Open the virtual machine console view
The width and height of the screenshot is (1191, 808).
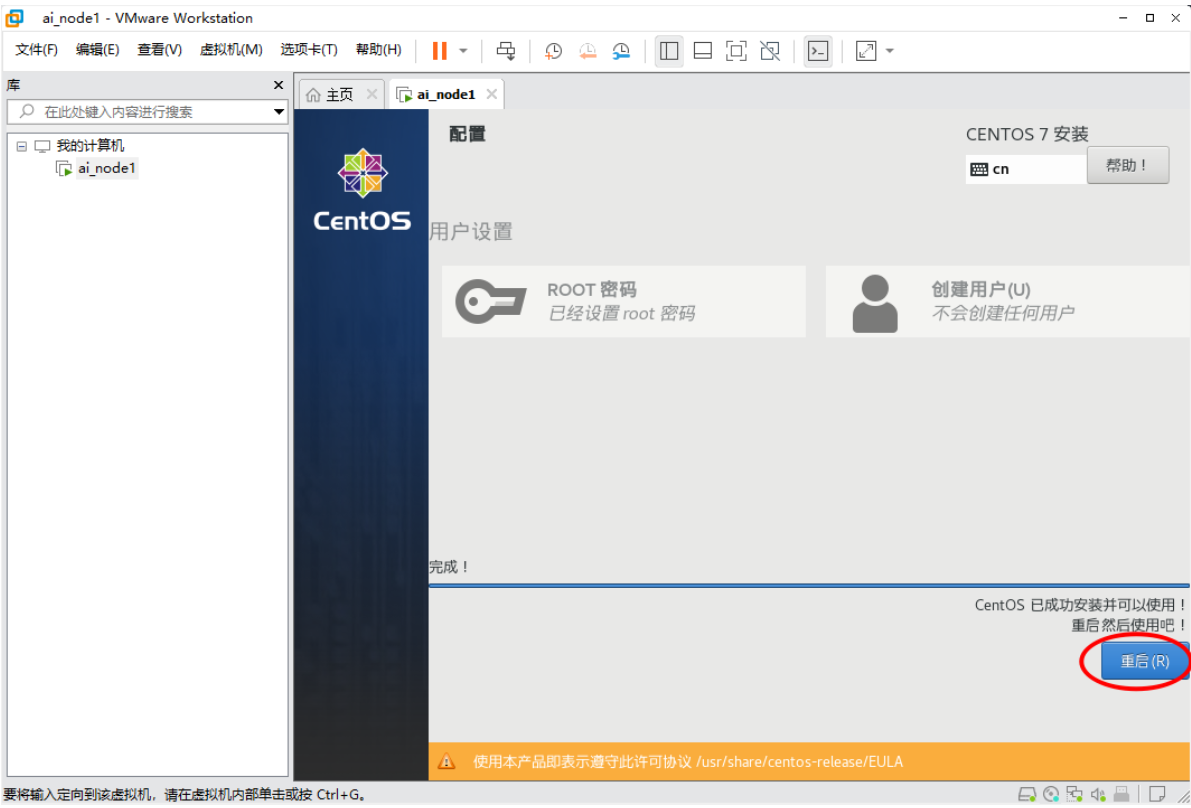818,50
